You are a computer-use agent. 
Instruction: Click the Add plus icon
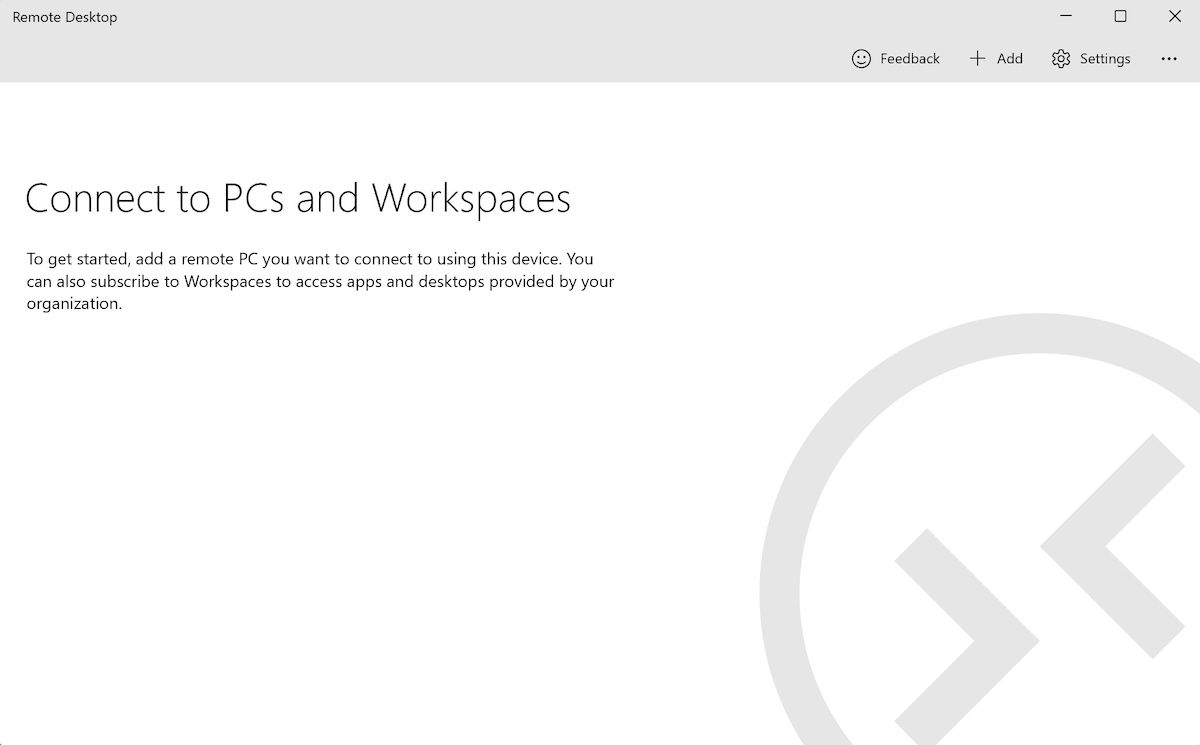tap(977, 59)
